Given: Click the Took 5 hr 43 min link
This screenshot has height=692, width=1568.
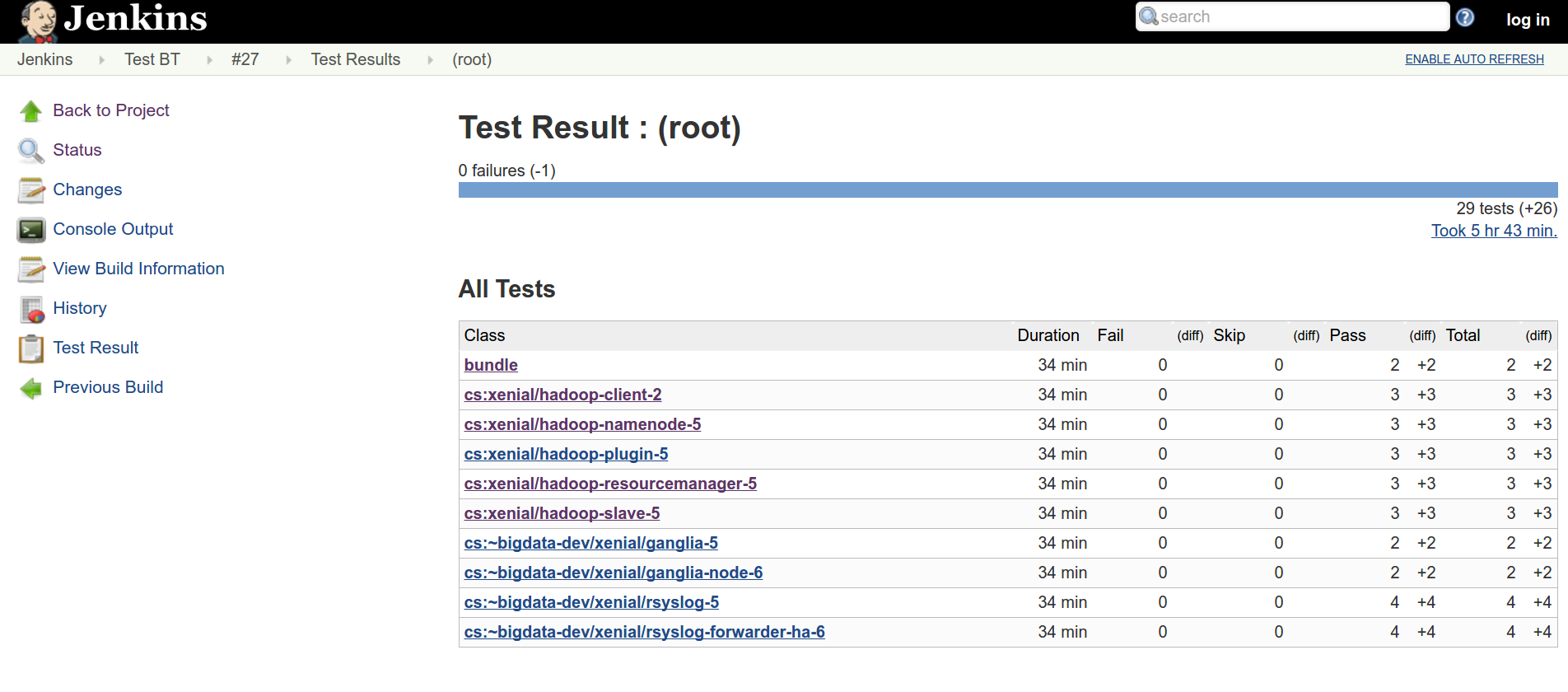Looking at the screenshot, I should pyautogui.click(x=1494, y=231).
